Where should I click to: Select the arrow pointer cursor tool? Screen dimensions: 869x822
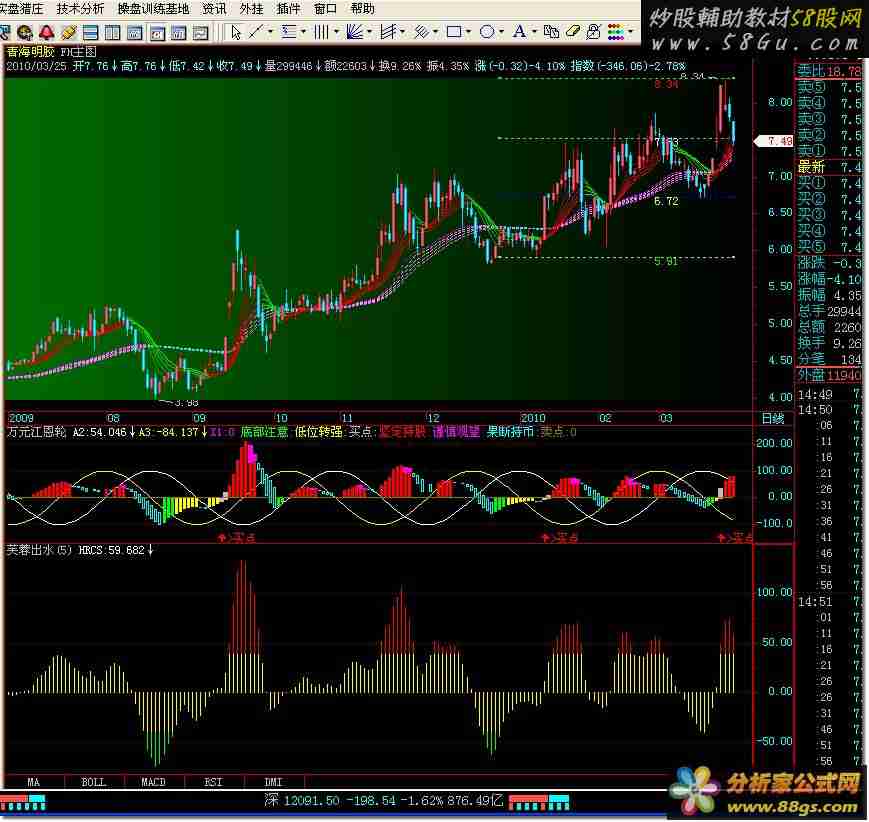[236, 32]
